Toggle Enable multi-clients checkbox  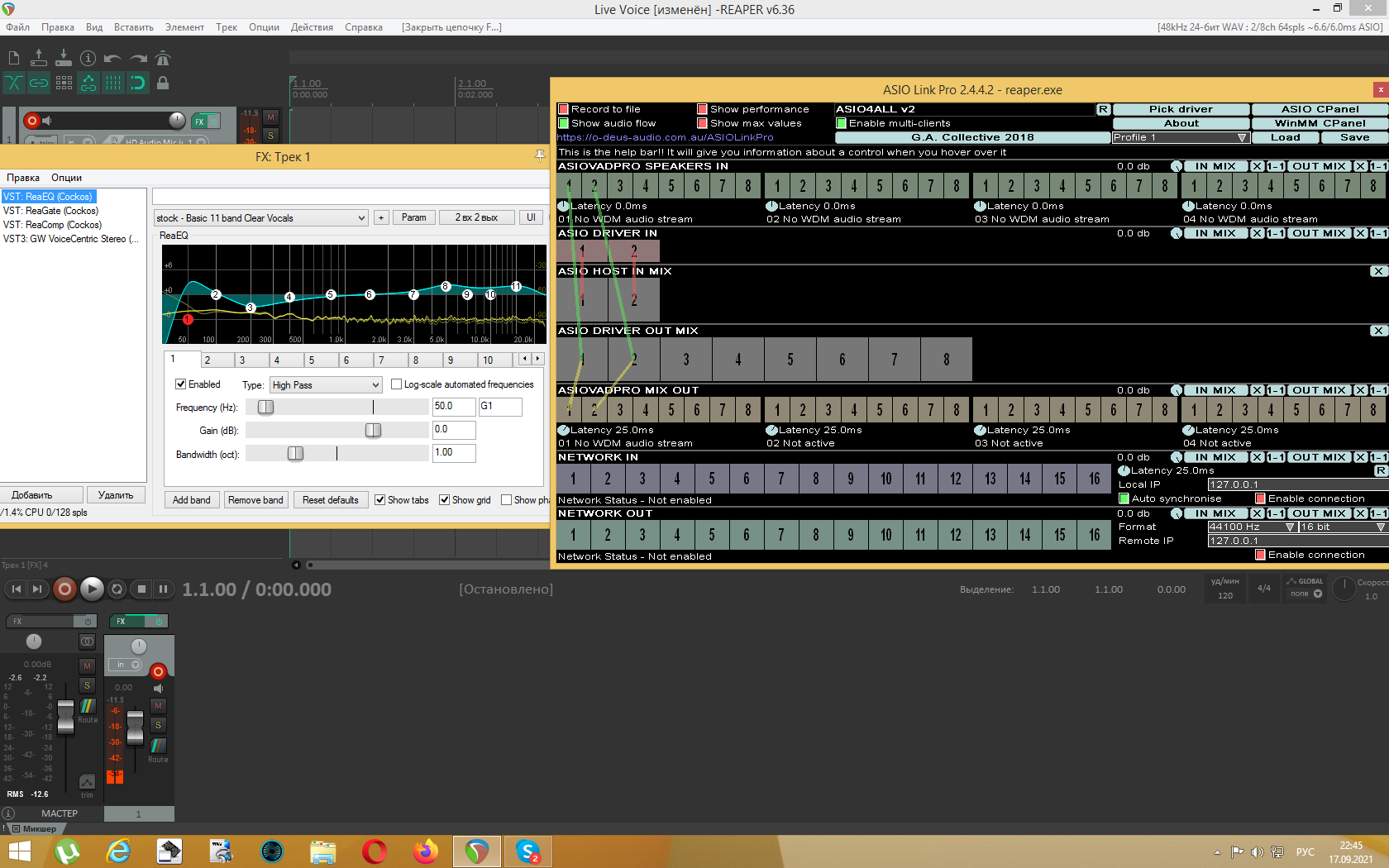point(841,123)
